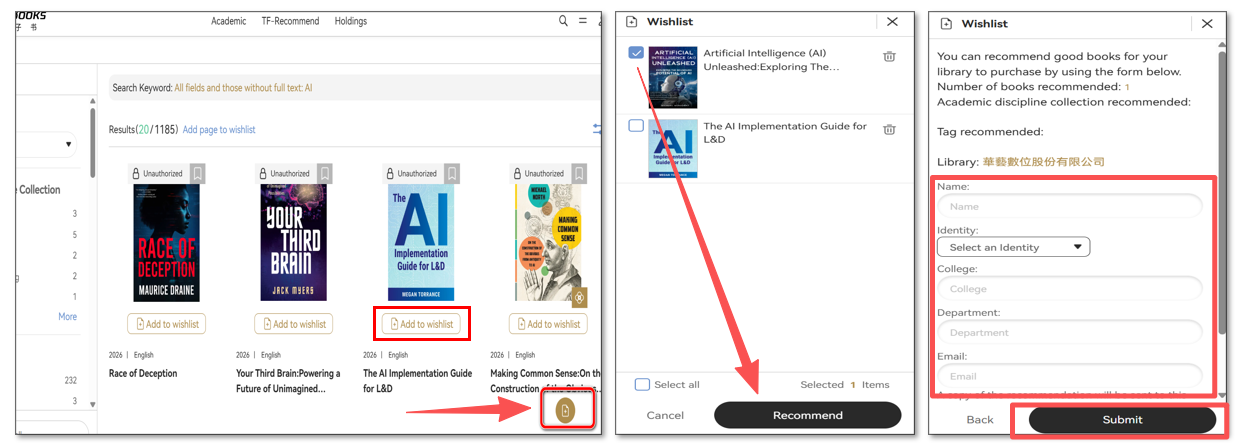Delete Artificial Intelligence Unleashed from wishlist
This screenshot has height=444, width=1245.
pyautogui.click(x=889, y=57)
